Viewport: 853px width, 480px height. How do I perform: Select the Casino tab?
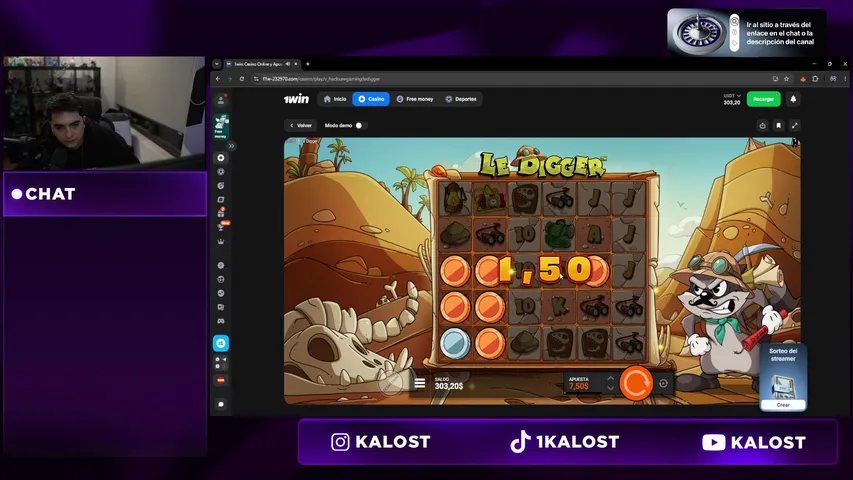coord(371,99)
